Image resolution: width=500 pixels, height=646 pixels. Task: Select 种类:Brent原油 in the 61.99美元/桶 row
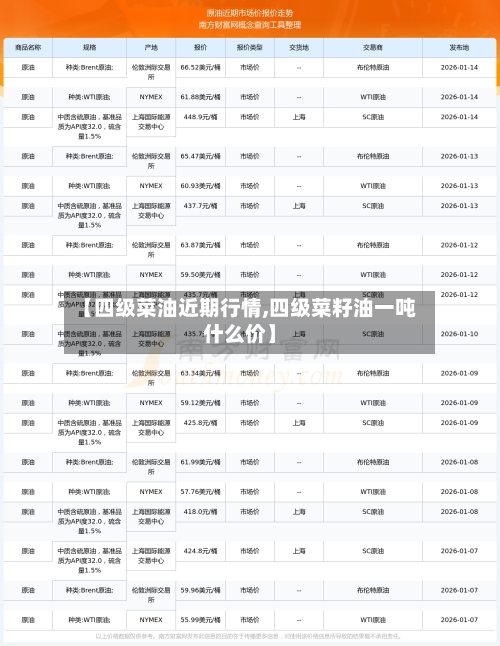[89, 462]
